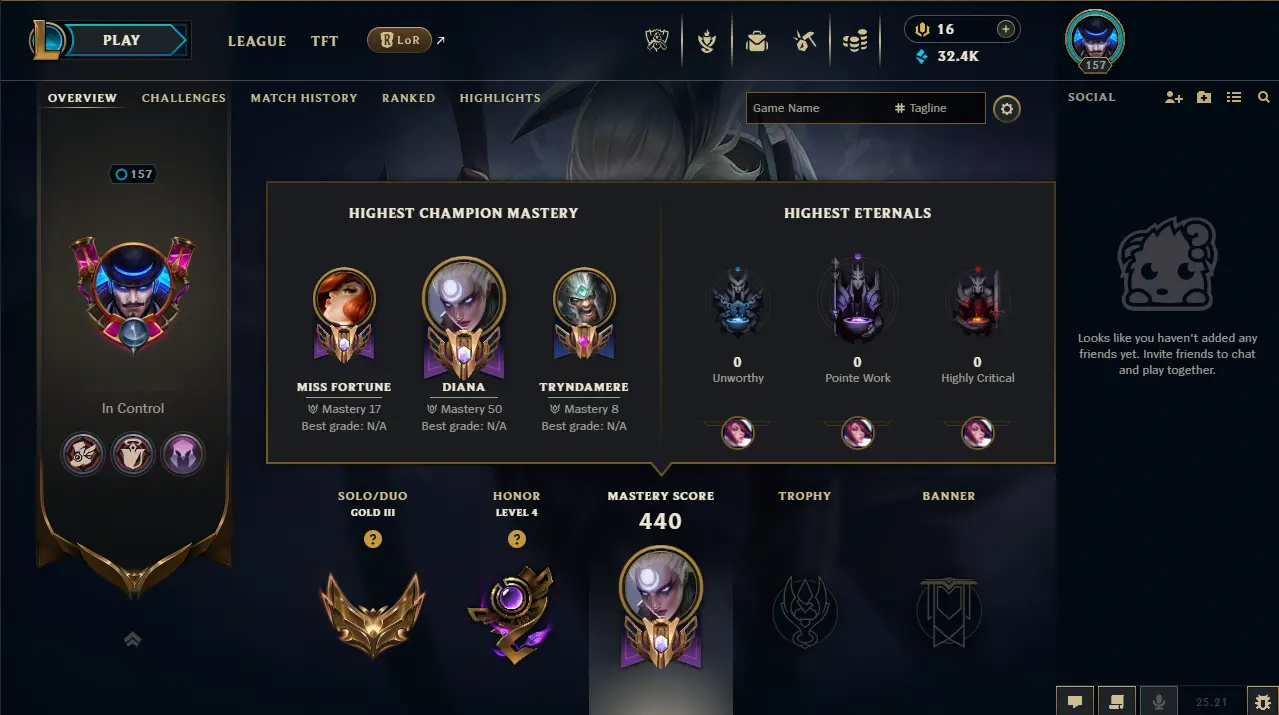Click the PLAY button
This screenshot has height=715, width=1279.
click(121, 40)
